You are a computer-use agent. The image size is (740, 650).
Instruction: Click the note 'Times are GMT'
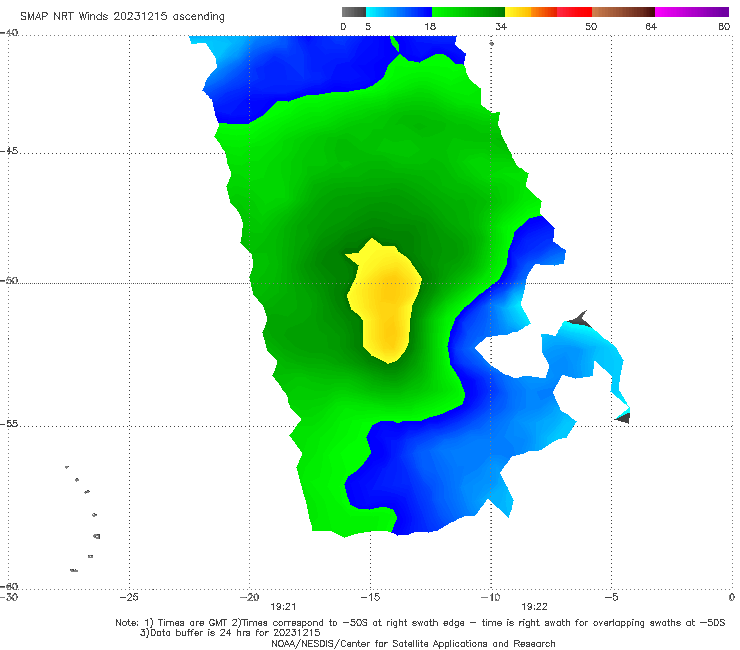point(194,623)
